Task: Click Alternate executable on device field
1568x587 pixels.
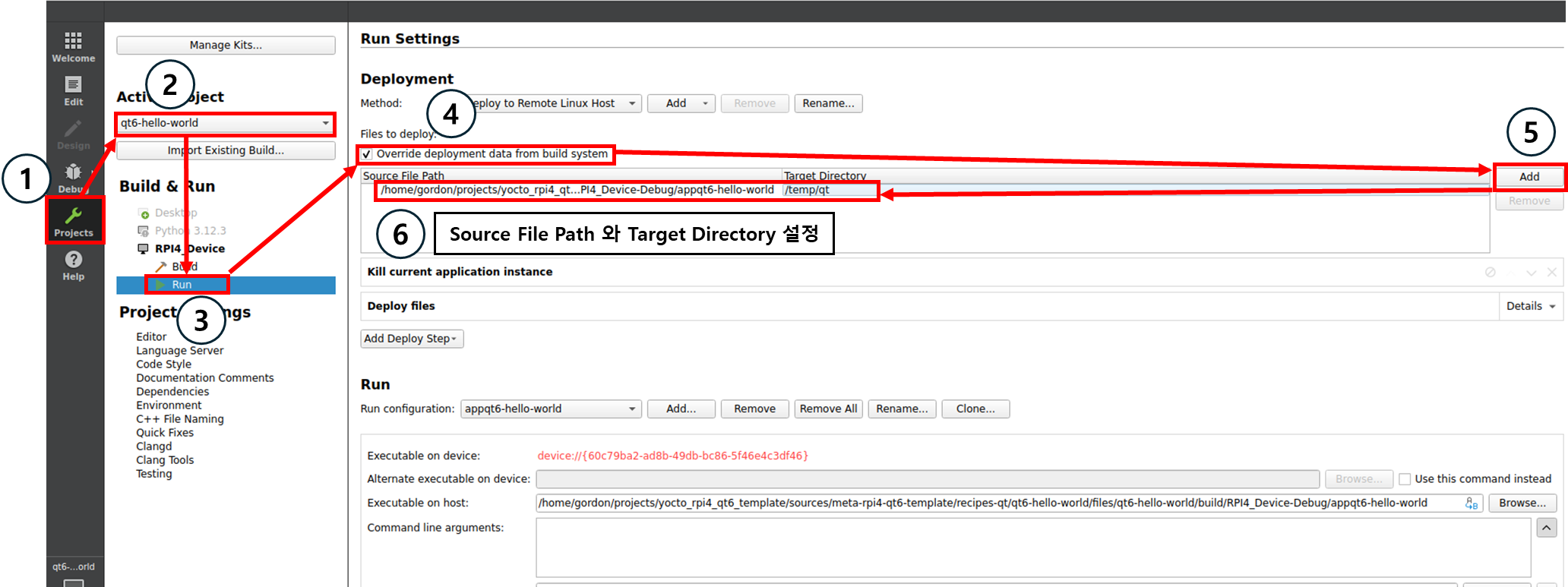Action: [928, 479]
